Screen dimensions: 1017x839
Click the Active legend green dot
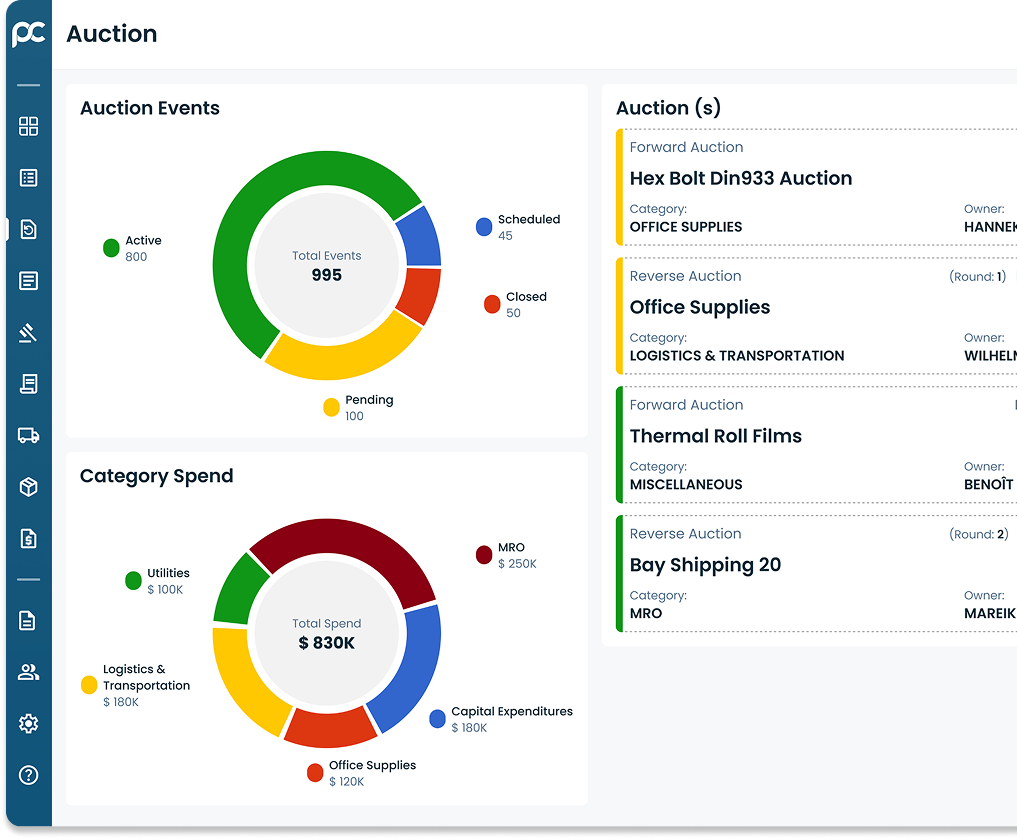coord(111,248)
